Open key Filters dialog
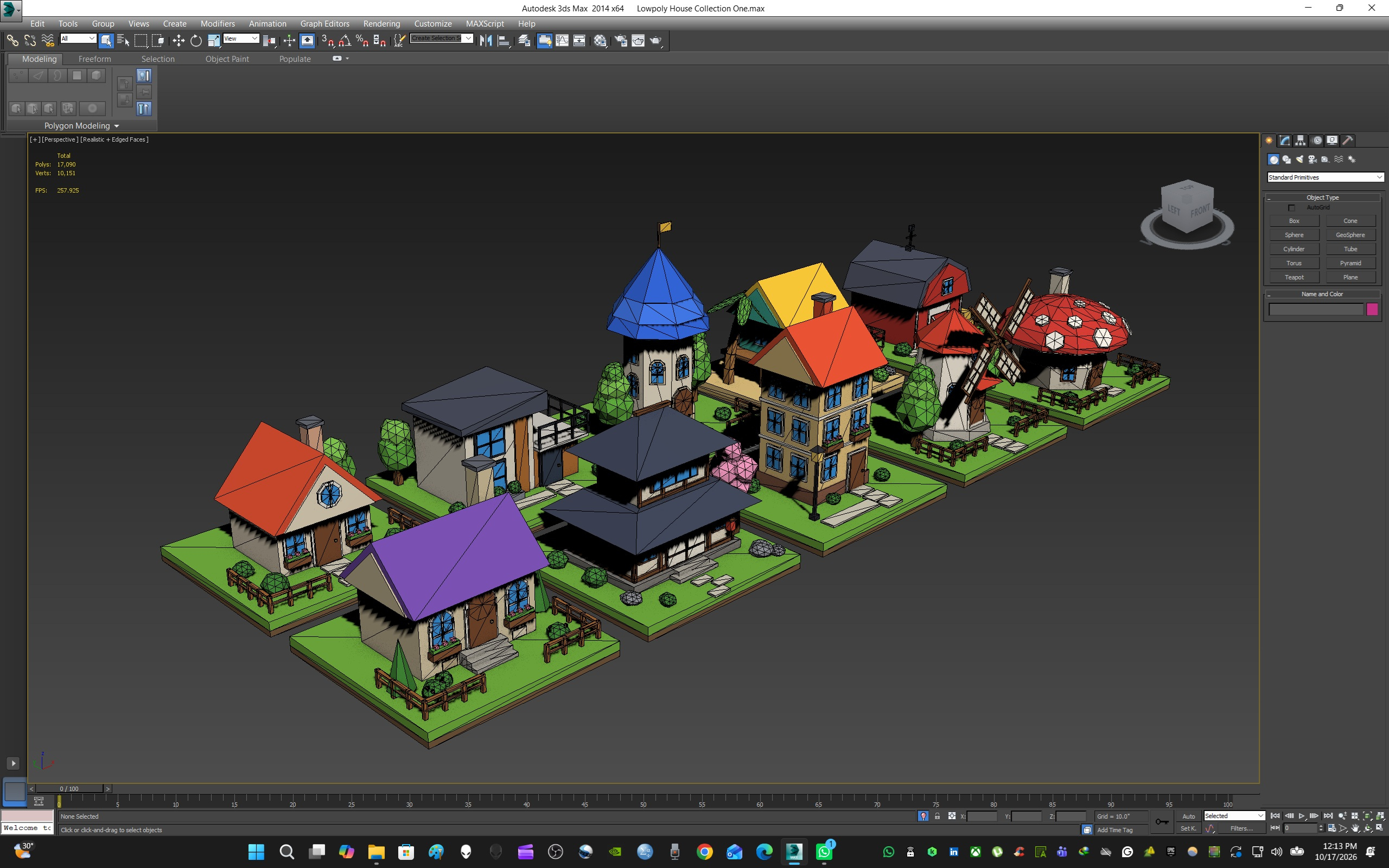Image resolution: width=1389 pixels, height=868 pixels. click(1241, 828)
